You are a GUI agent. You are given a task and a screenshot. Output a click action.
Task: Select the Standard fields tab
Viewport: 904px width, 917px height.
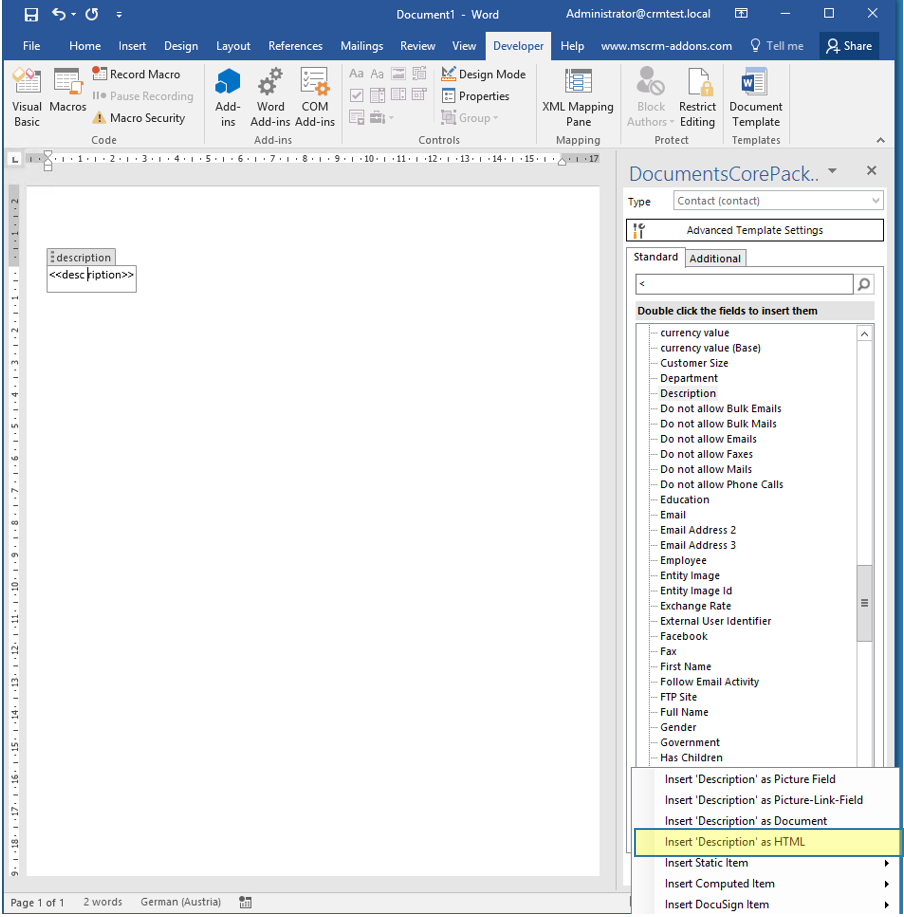click(x=655, y=257)
